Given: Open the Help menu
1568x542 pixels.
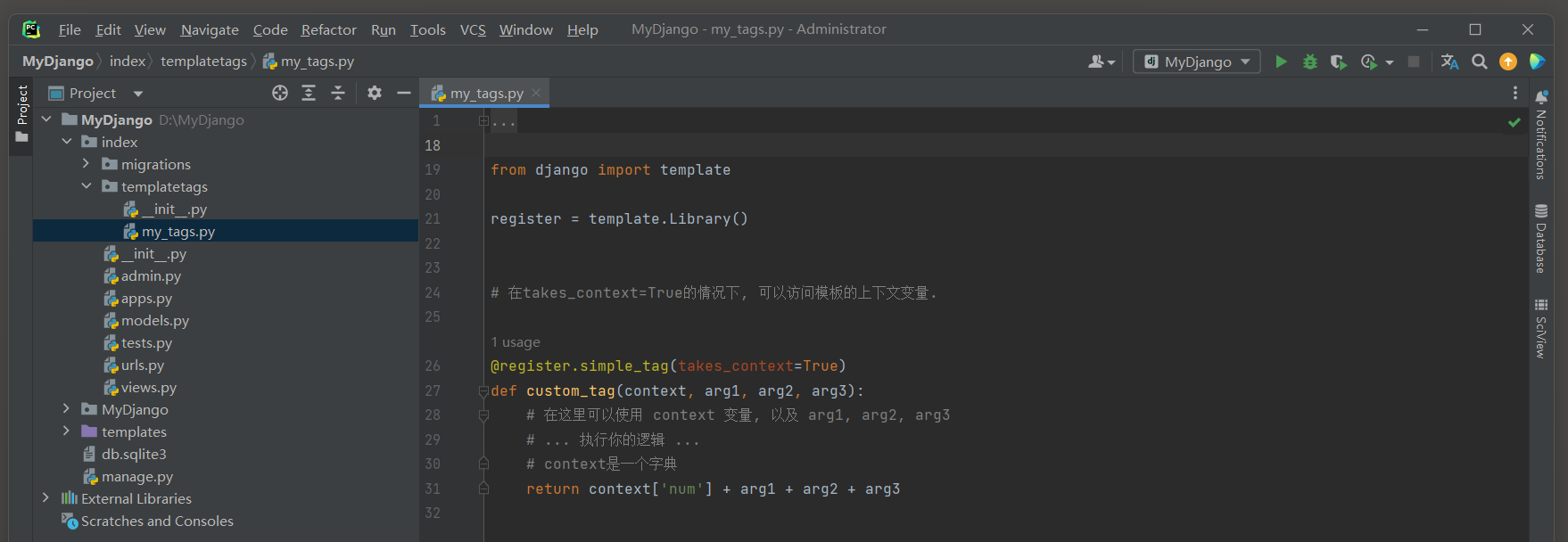Looking at the screenshot, I should (x=582, y=29).
